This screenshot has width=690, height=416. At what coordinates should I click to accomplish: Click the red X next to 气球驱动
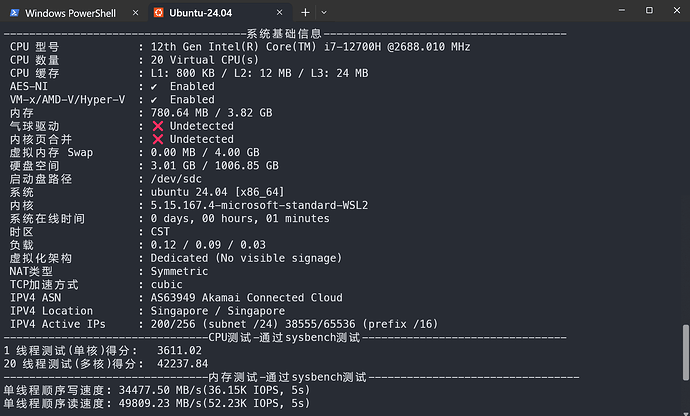click(158, 126)
